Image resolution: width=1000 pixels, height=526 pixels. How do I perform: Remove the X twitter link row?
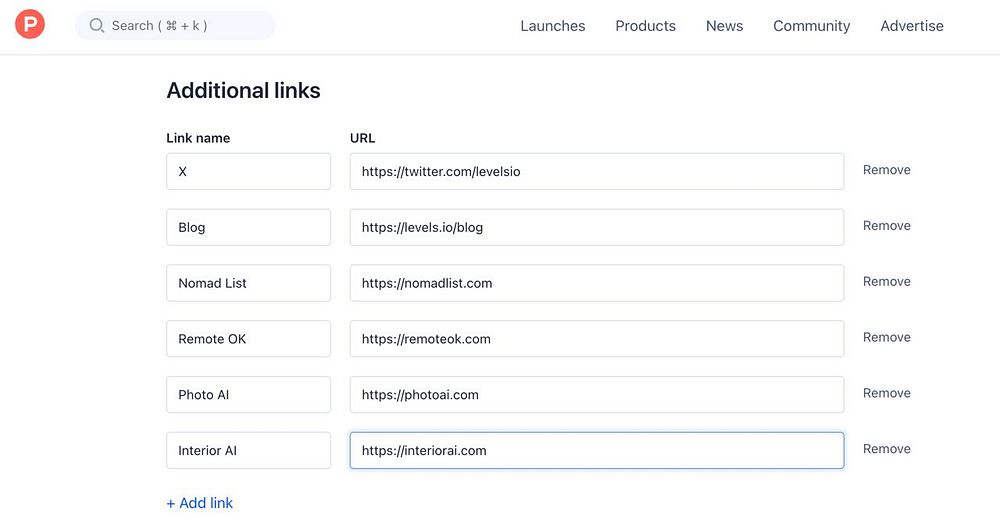[x=886, y=170]
